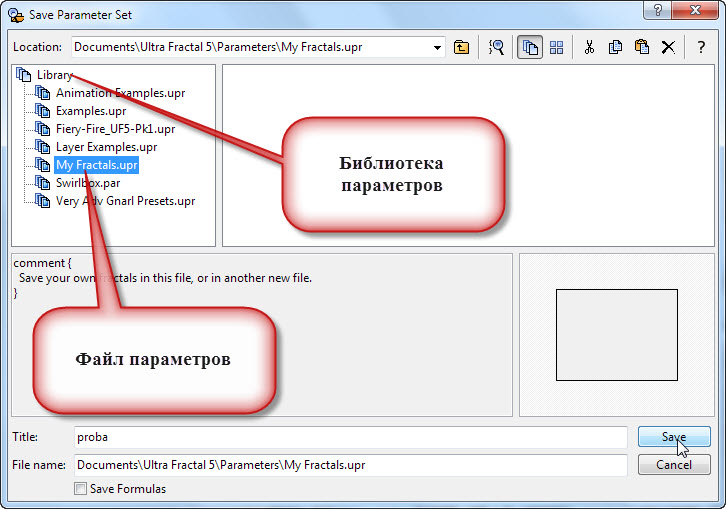Click the Copy icon in toolbar
The height and width of the screenshot is (509, 726).
click(616, 47)
